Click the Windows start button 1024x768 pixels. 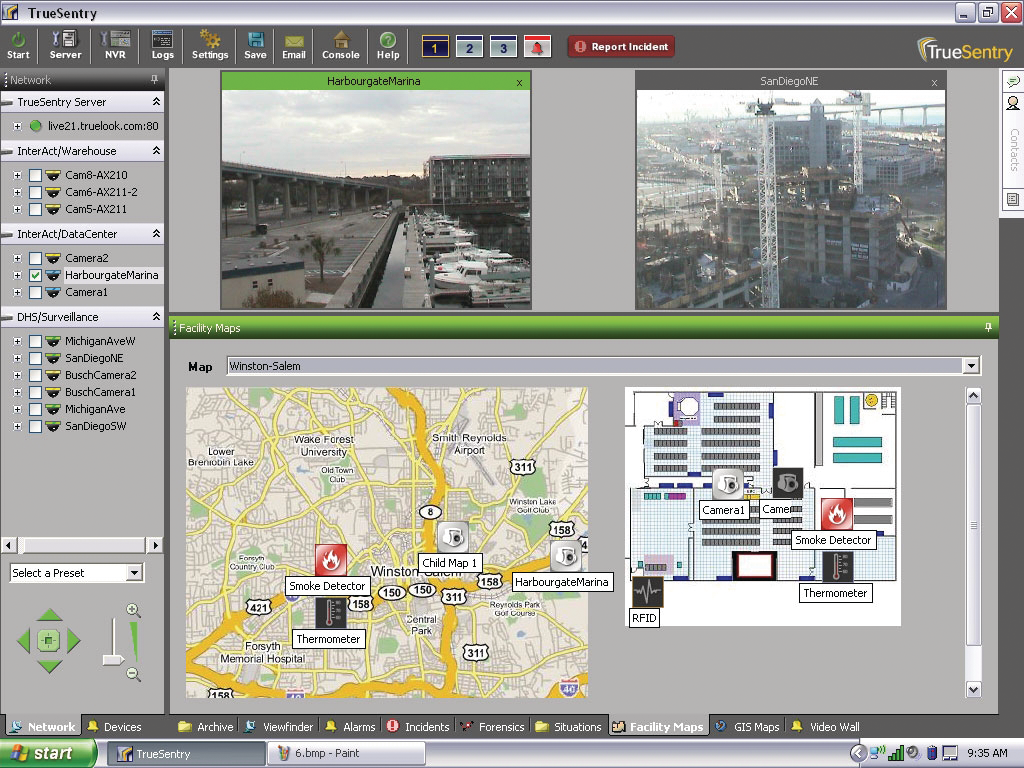click(x=48, y=753)
